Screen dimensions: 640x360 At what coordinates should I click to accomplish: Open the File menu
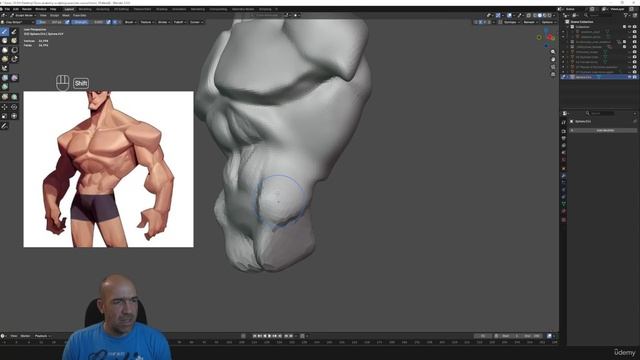coord(7,9)
